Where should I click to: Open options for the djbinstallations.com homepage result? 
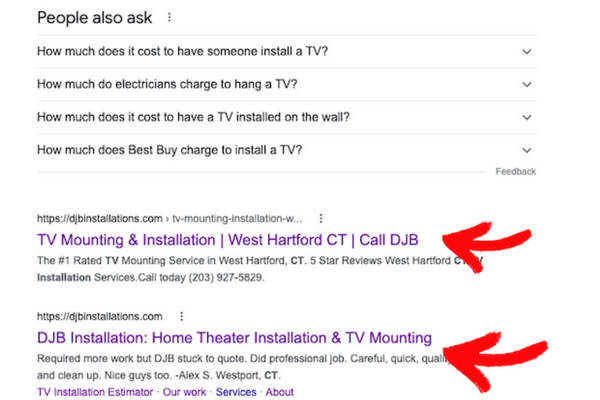pyautogui.click(x=181, y=317)
